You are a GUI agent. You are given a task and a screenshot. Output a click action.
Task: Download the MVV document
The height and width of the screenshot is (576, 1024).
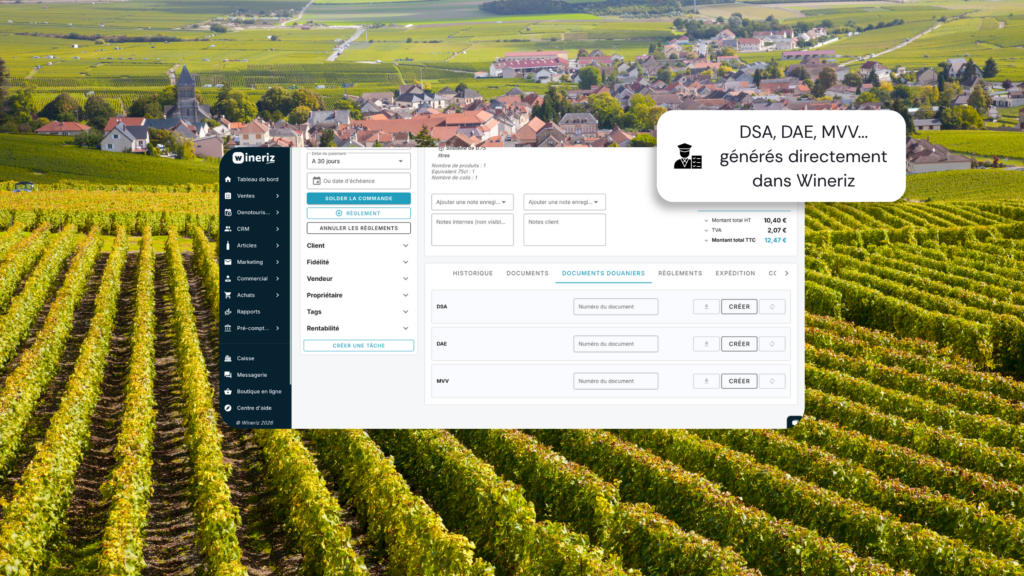pos(706,381)
